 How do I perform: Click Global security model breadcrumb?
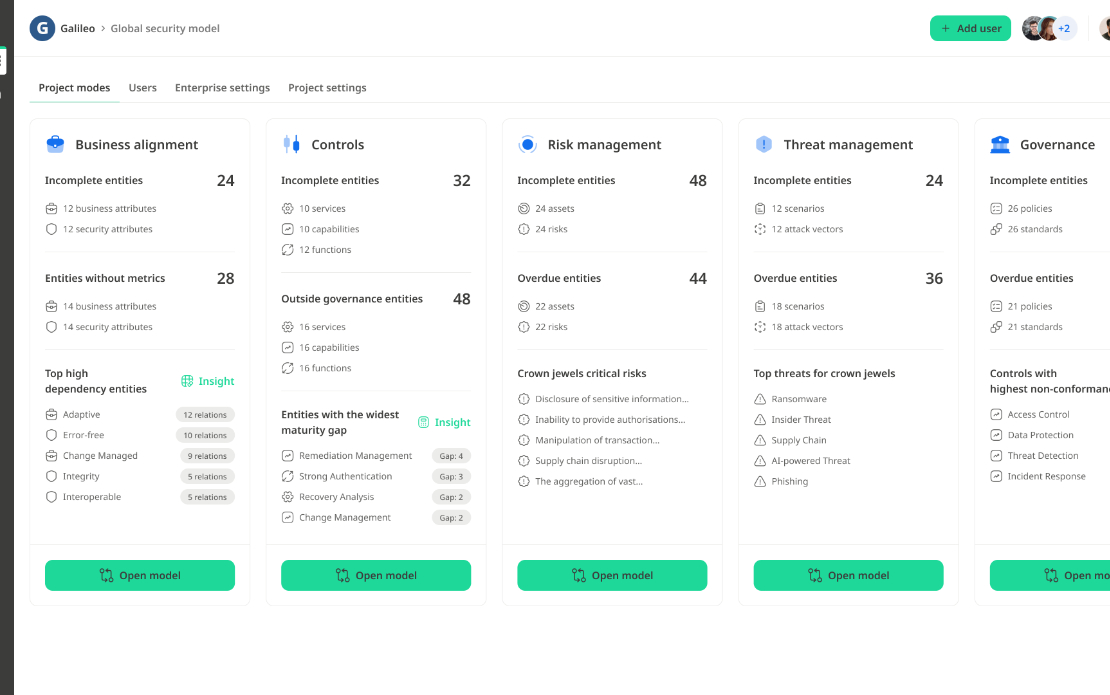[165, 28]
